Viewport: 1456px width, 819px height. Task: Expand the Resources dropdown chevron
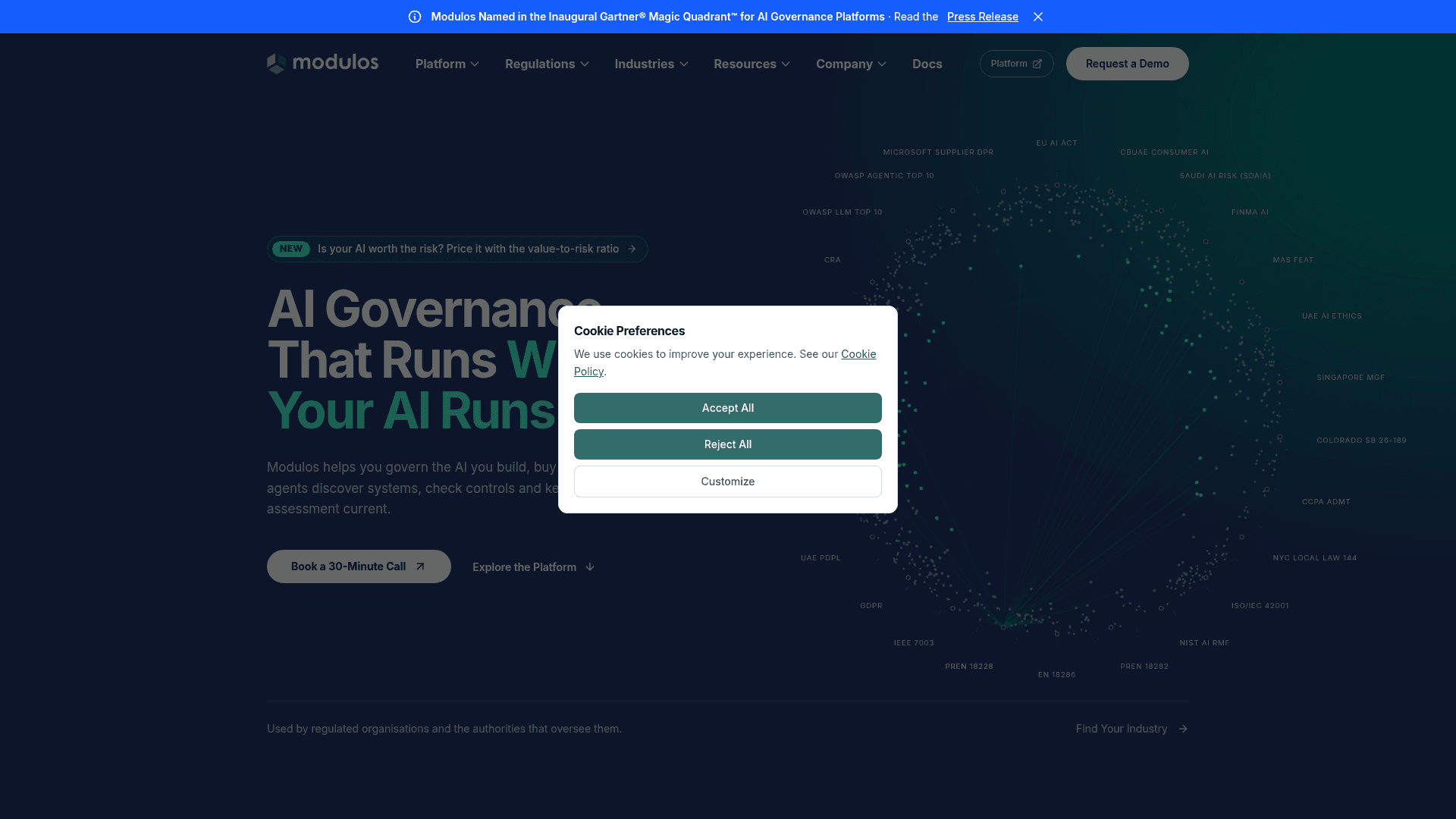click(786, 64)
